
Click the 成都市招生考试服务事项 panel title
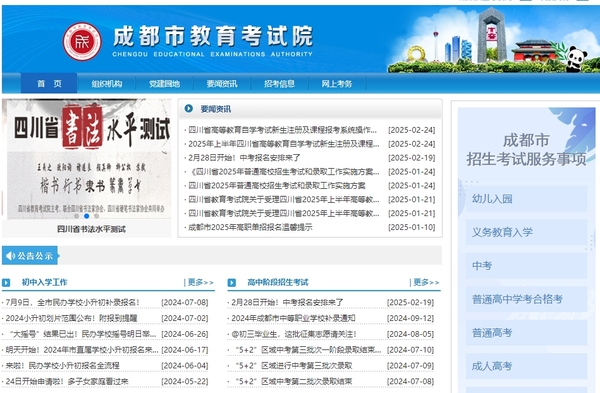click(x=526, y=150)
